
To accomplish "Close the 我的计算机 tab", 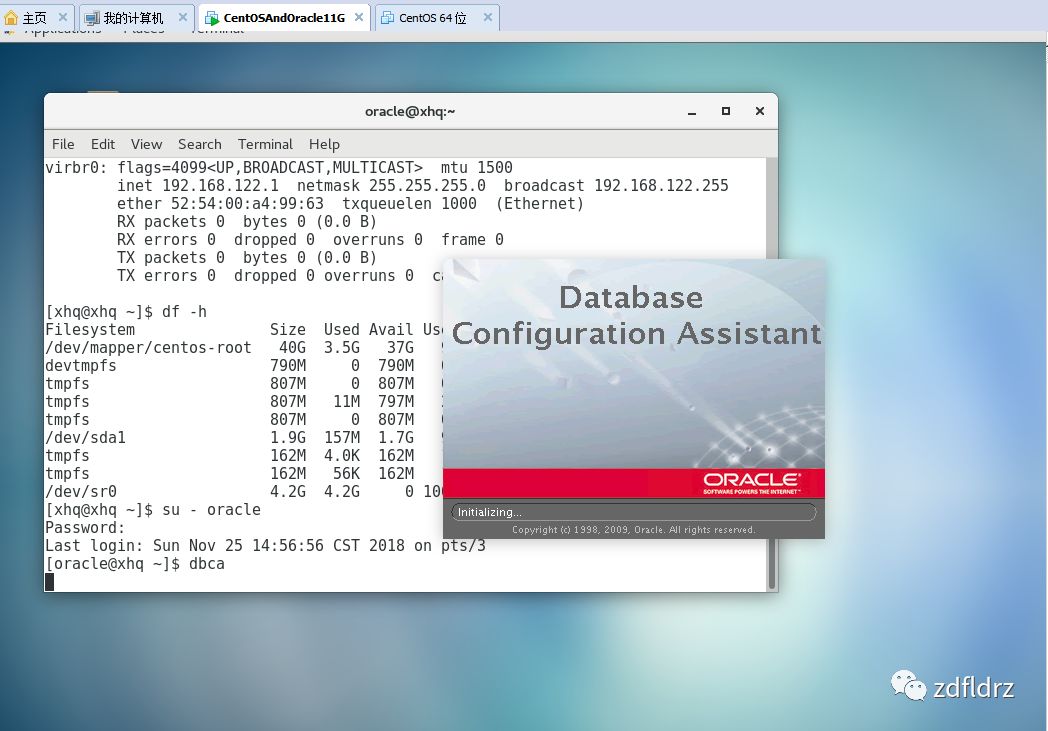I will (x=184, y=18).
